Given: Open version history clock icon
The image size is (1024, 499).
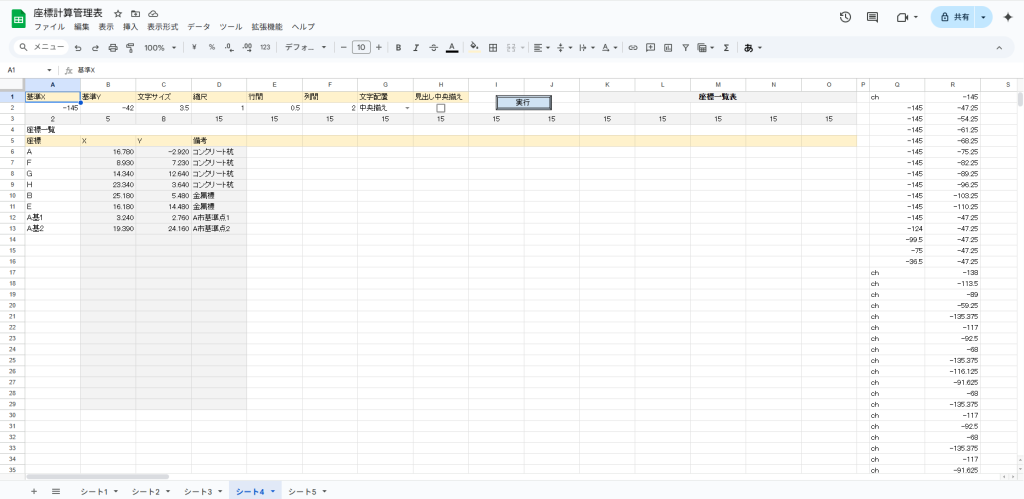Looking at the screenshot, I should coord(845,18).
